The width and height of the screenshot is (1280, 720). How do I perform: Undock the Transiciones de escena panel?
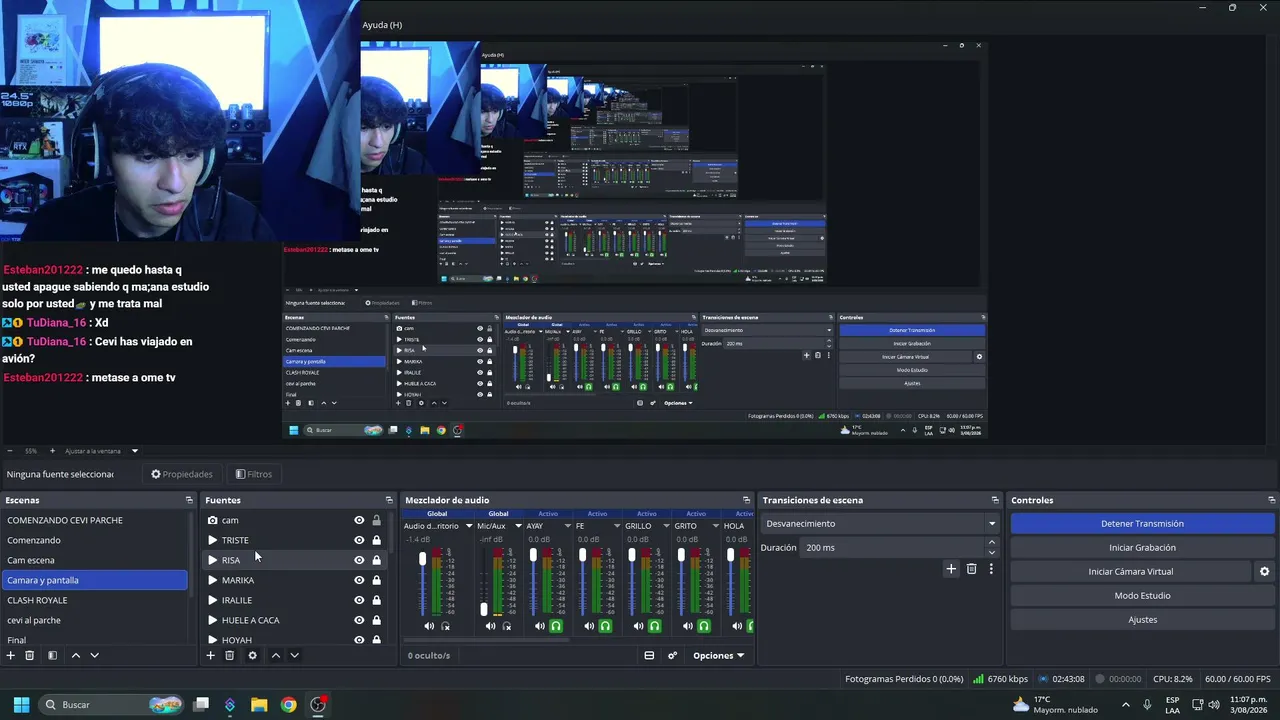tap(995, 500)
